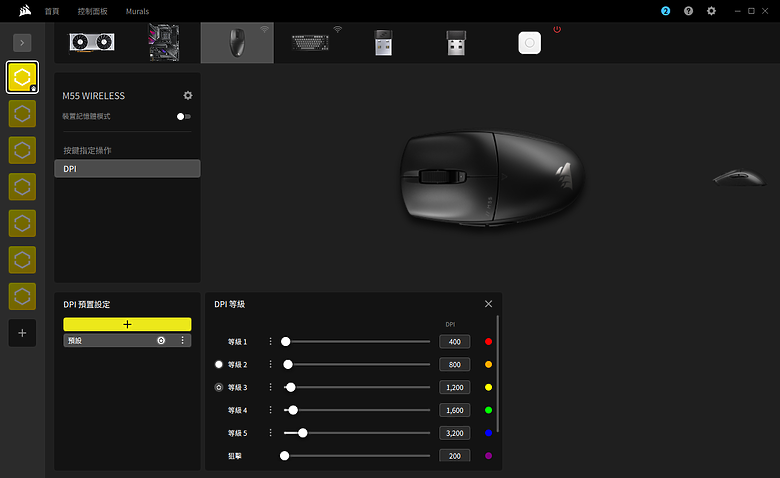Open Murals menu
Image resolution: width=780 pixels, height=478 pixels.
(137, 11)
